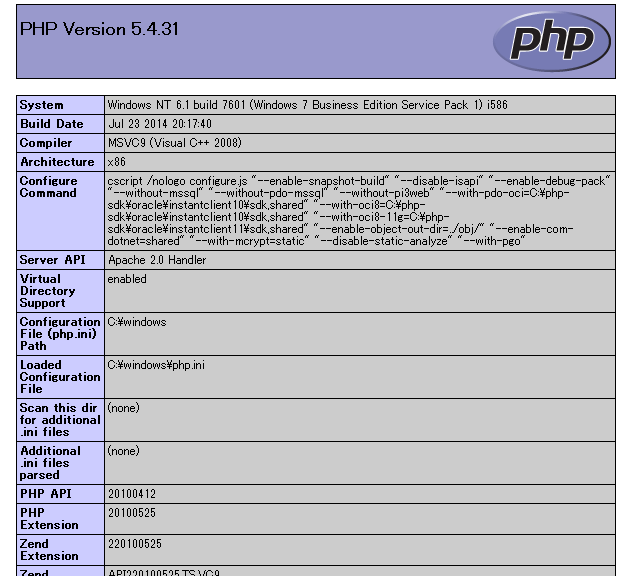
Task: Select the 'Virtual Directory Support' label
Action: (x=48, y=291)
